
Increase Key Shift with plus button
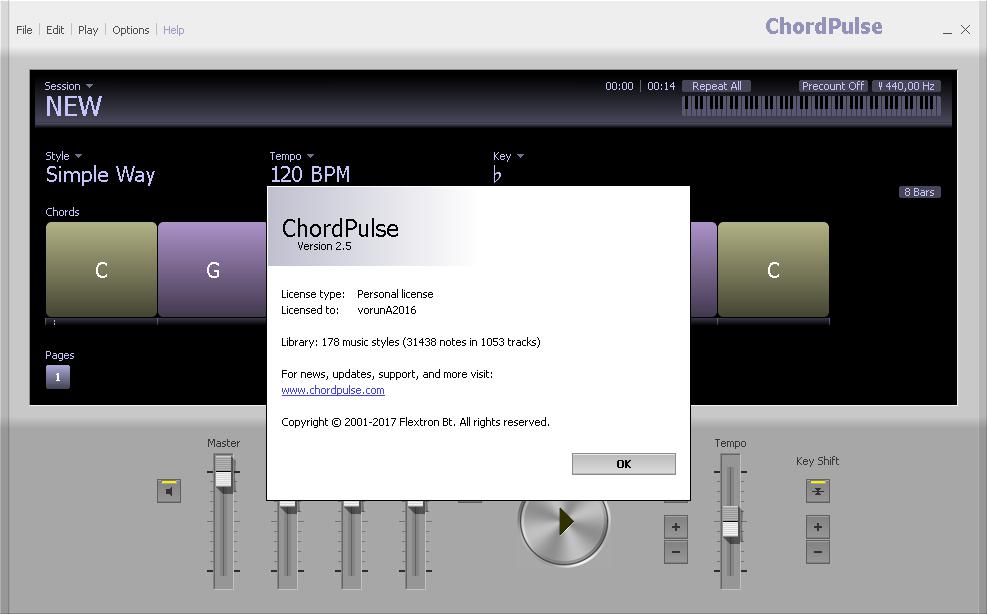click(817, 527)
